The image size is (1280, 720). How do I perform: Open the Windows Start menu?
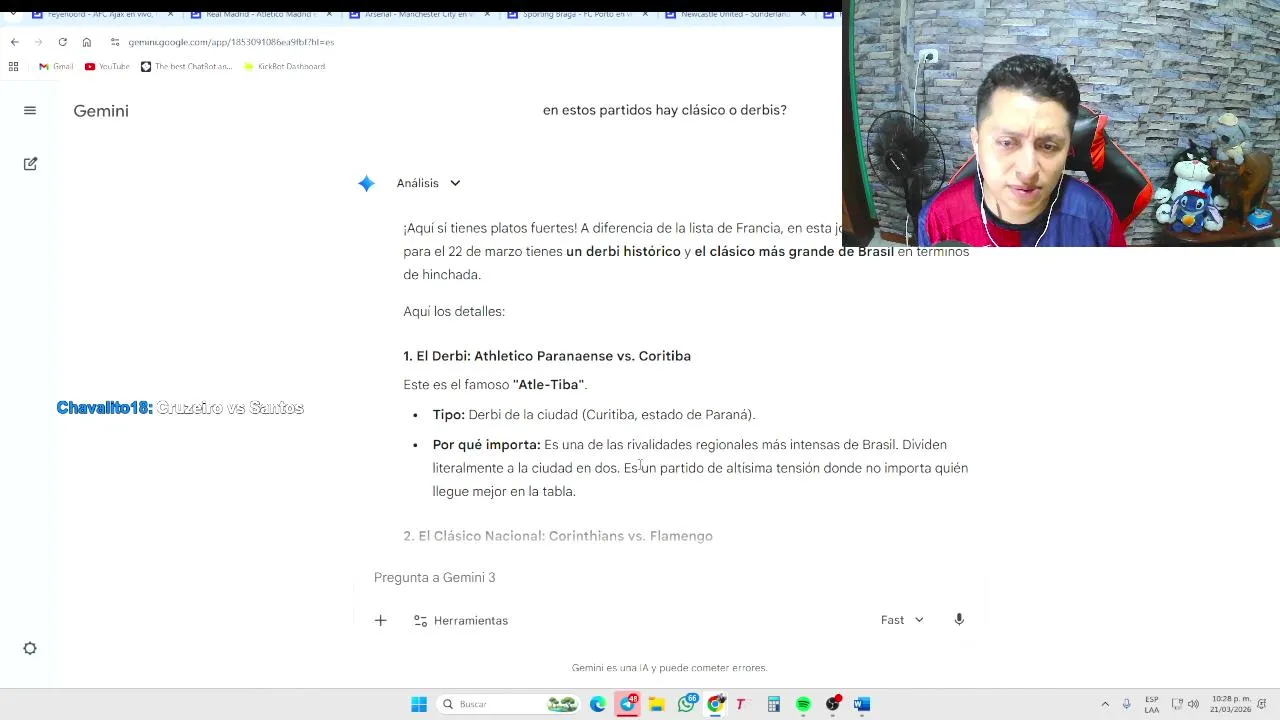(x=419, y=704)
